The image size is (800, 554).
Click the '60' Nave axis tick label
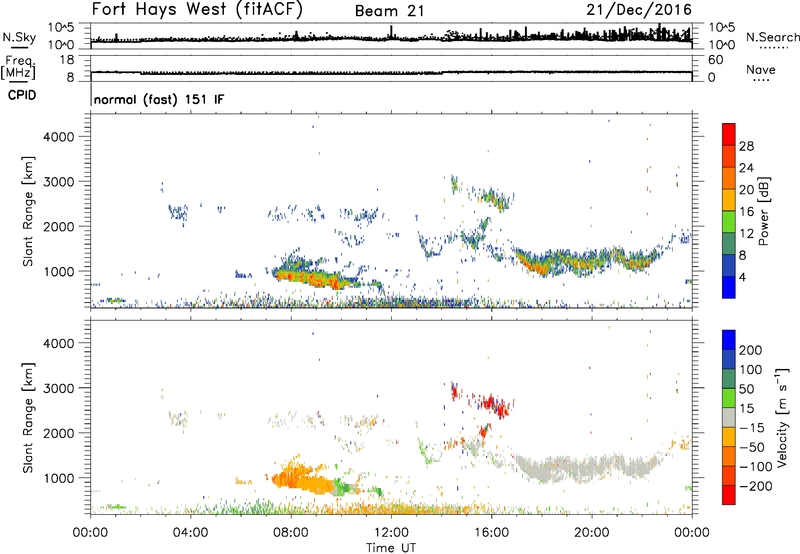[715, 60]
